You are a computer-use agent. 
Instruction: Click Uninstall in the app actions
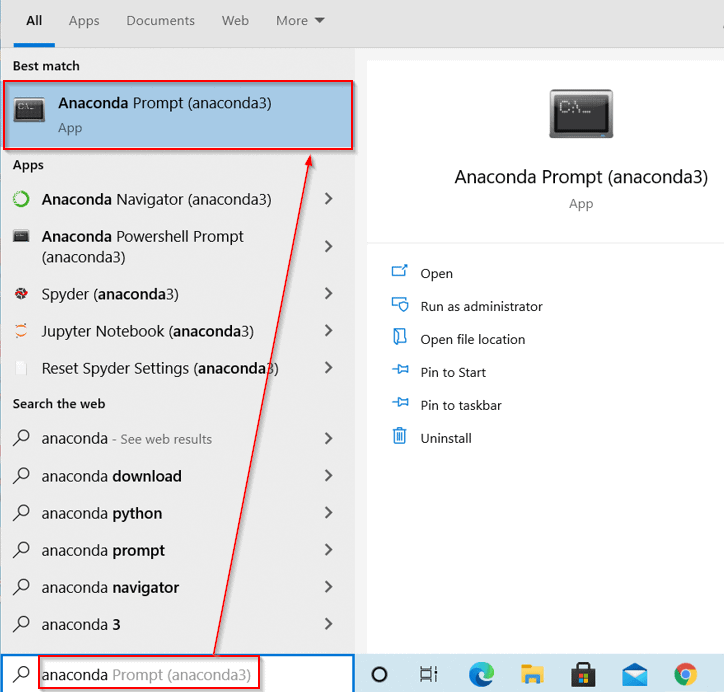coord(446,438)
